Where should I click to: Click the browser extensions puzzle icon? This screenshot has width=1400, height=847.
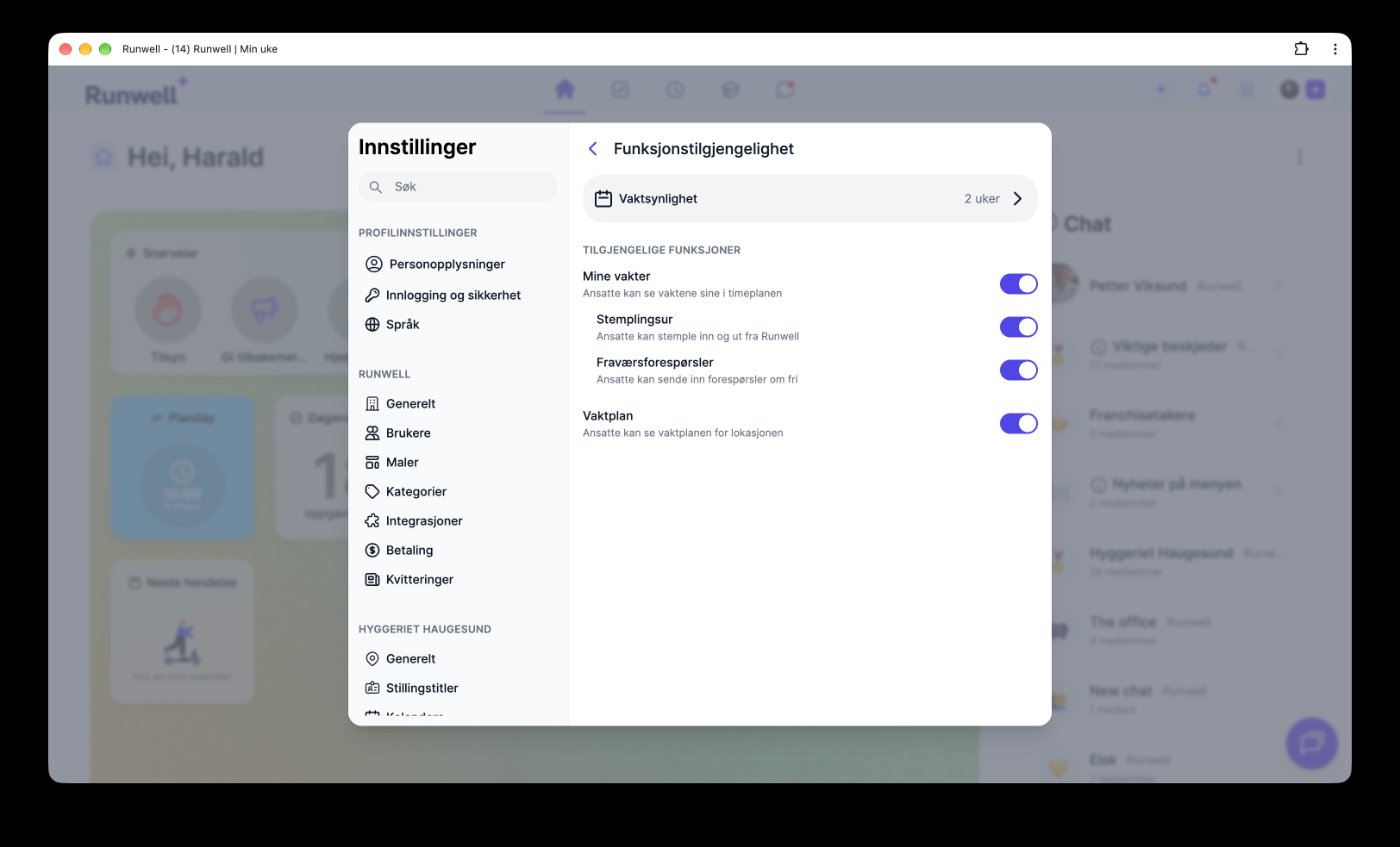tap(1301, 49)
